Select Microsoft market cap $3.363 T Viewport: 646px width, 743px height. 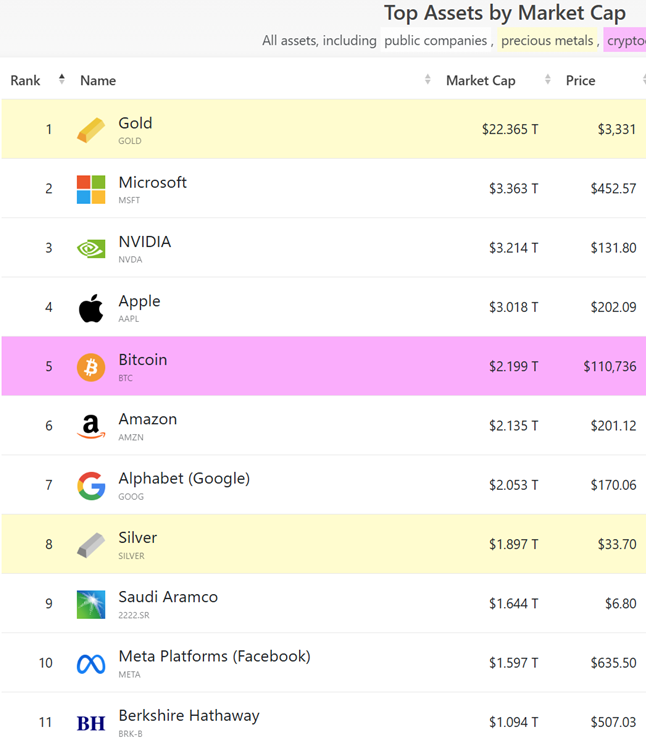pos(514,189)
